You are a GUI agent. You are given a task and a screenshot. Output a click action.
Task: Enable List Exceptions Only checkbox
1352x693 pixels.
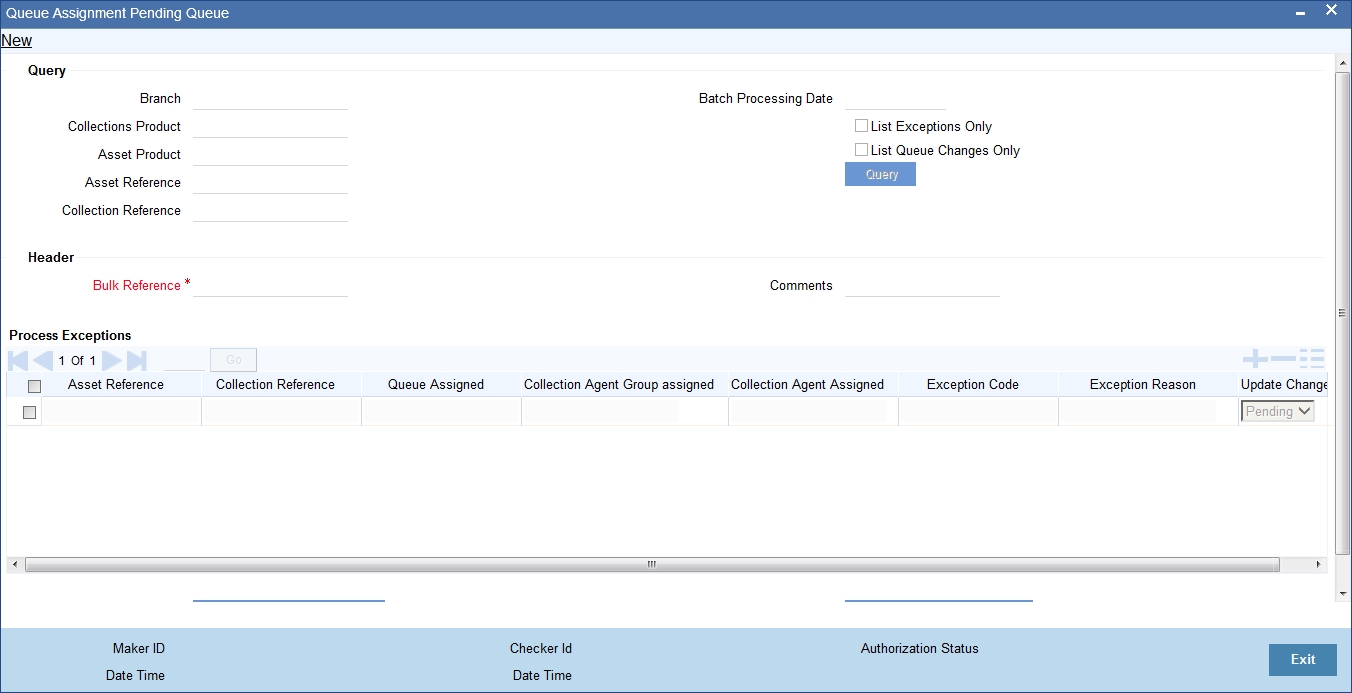tap(862, 126)
